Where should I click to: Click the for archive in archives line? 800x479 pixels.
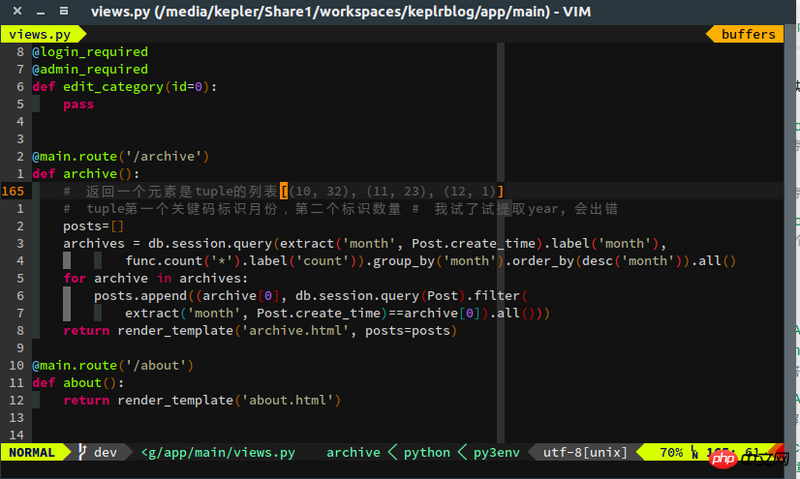[x=155, y=278]
